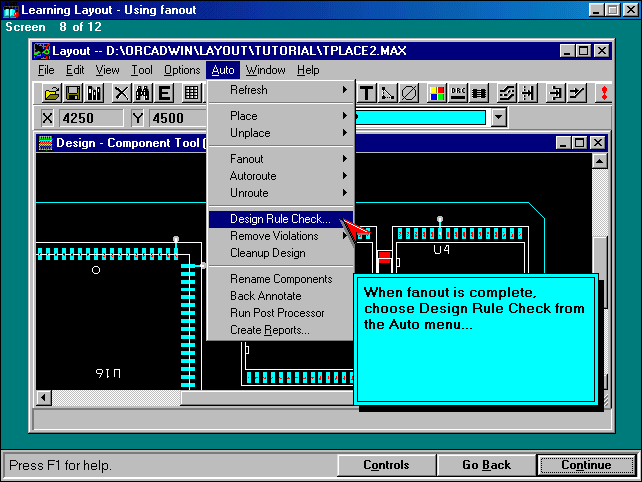Expand the Fanout submenu

pos(280,159)
